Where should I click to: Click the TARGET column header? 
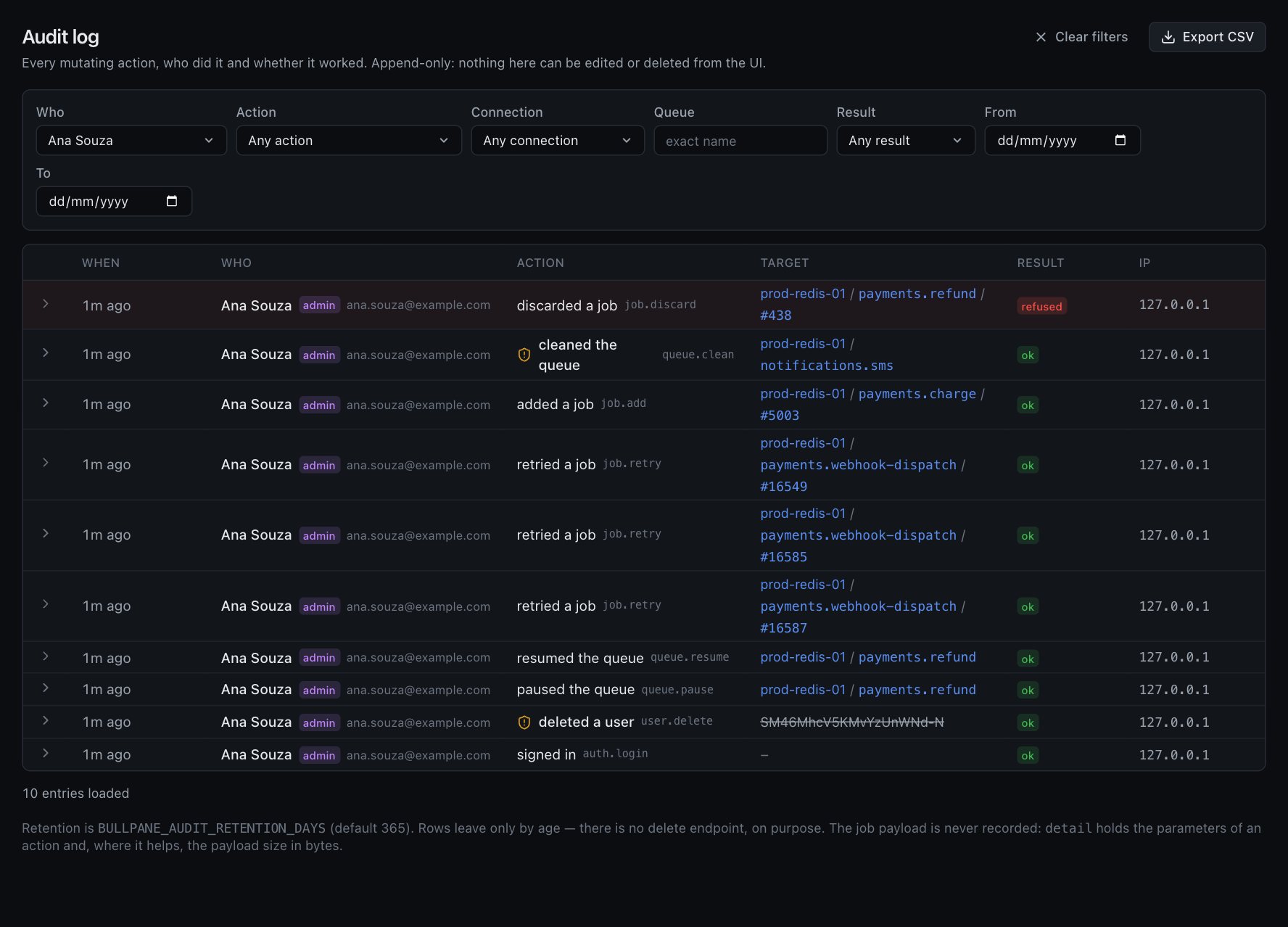(784, 263)
